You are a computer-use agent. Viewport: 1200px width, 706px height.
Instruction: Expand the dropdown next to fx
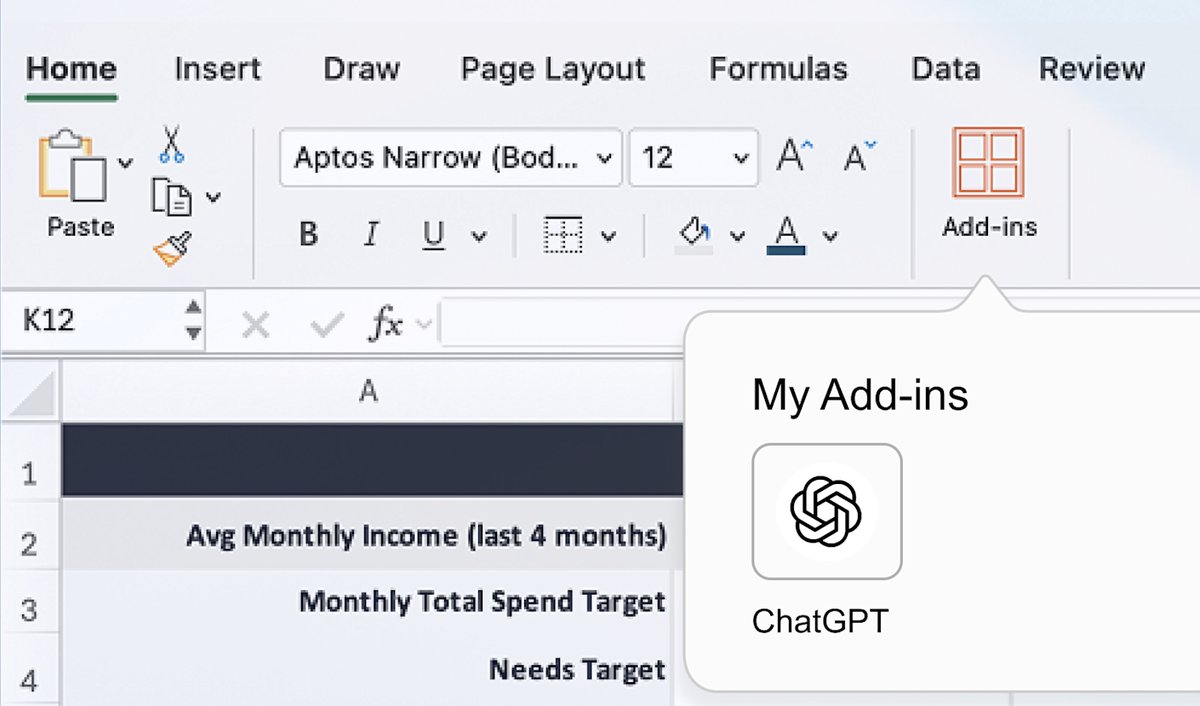pos(424,324)
